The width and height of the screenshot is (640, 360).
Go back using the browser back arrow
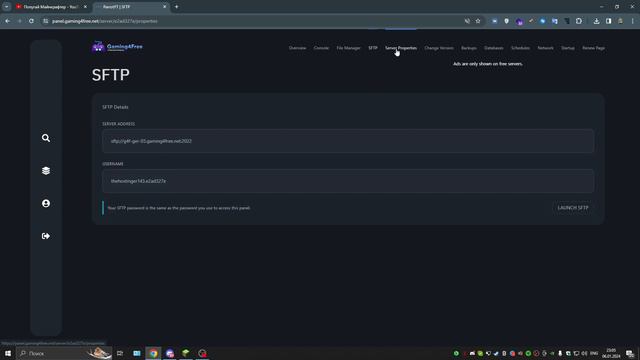[8, 21]
